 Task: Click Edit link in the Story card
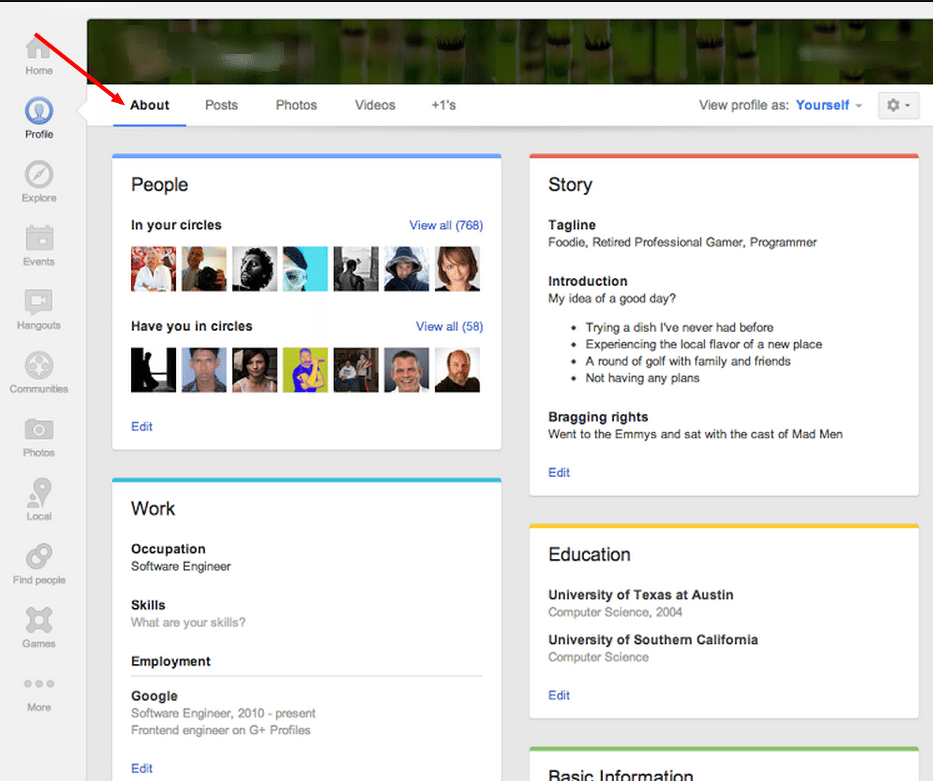point(559,473)
